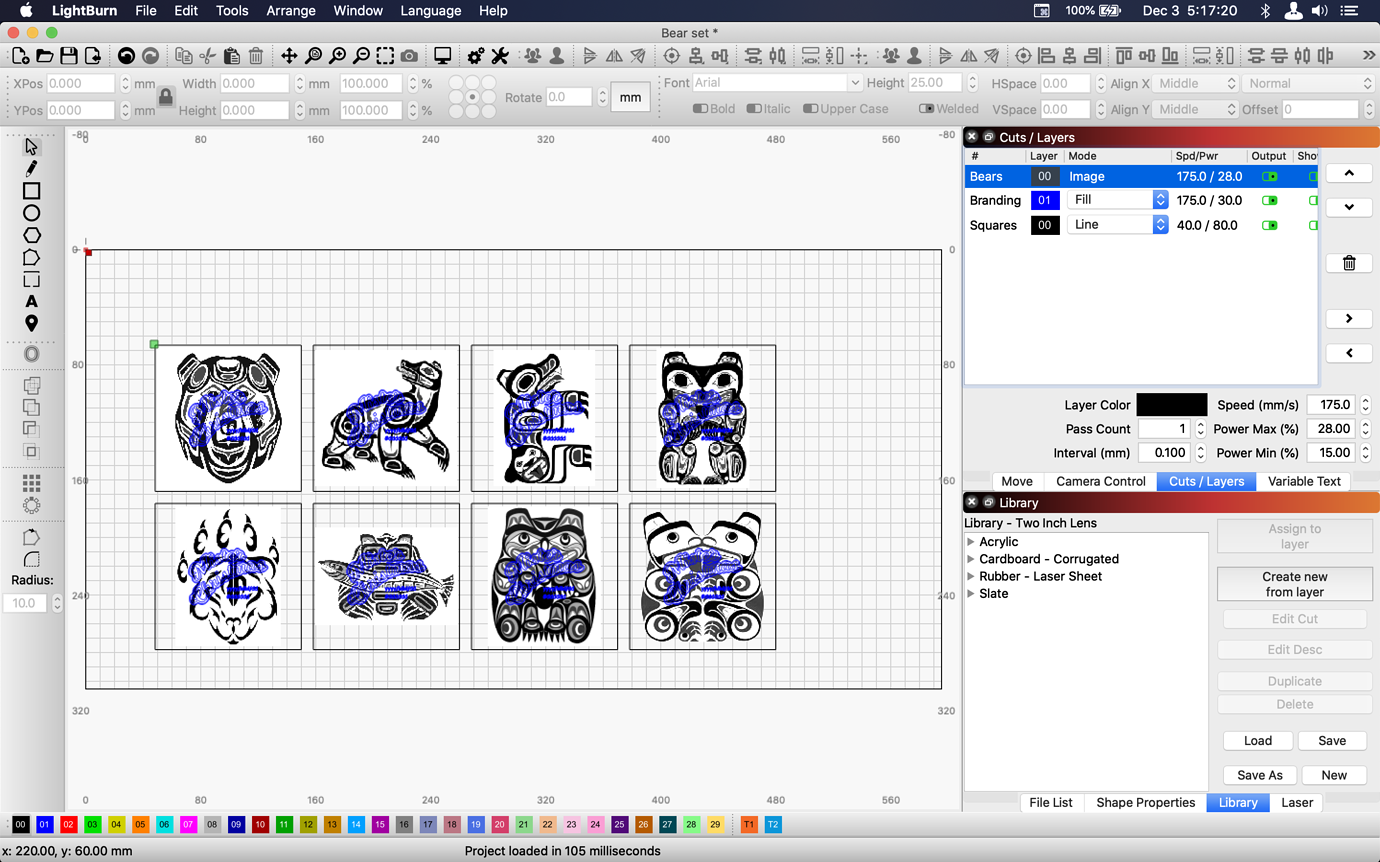Open the Squares layer Mode dropdown
This screenshot has width=1380, height=862.
pos(1117,225)
